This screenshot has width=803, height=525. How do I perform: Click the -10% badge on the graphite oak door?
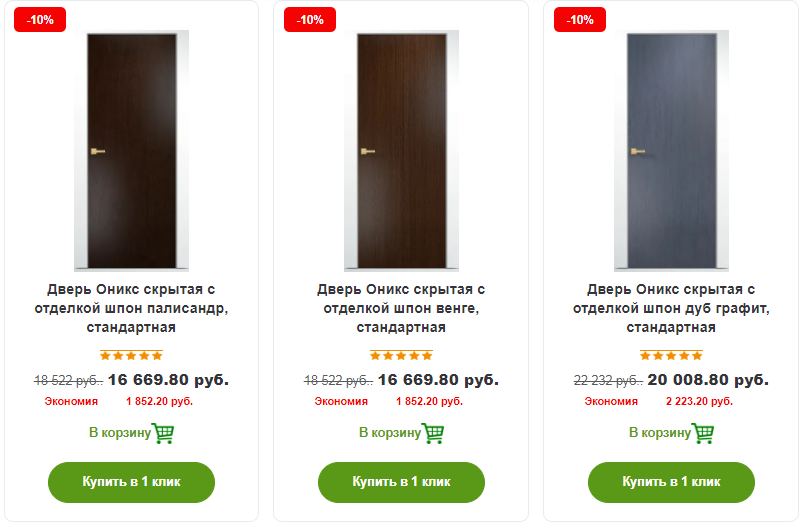[x=580, y=20]
